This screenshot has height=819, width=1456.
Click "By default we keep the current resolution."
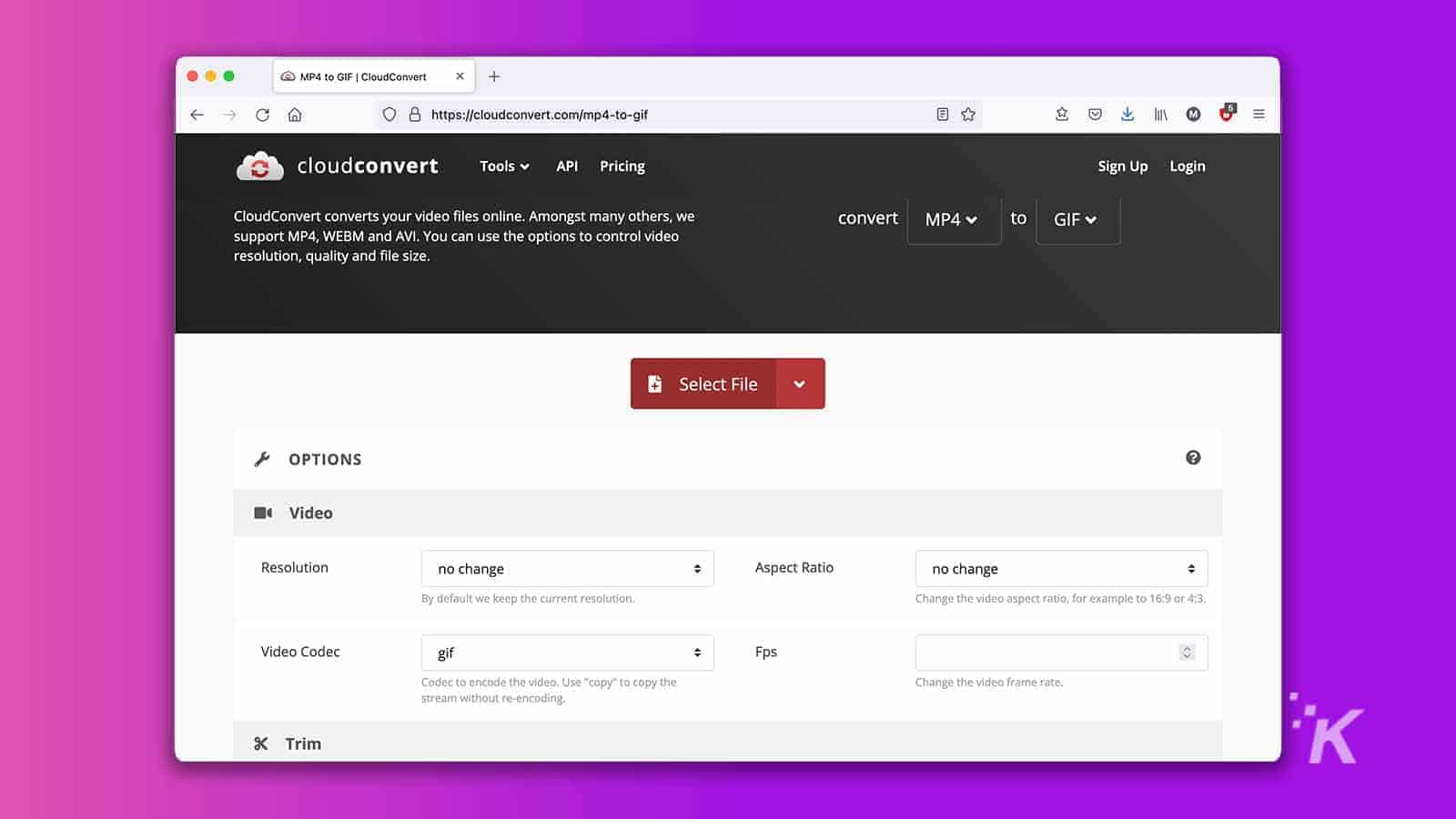click(x=528, y=599)
